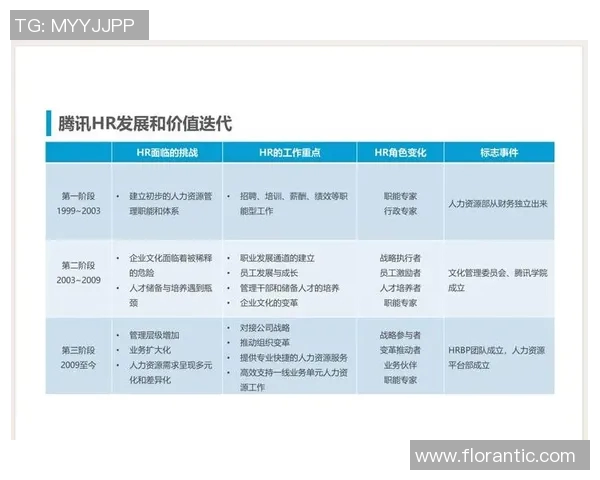This screenshot has width=600, height=480.
Task: Click bullet "管理干部和储备人才的培养"
Action: coord(289,288)
